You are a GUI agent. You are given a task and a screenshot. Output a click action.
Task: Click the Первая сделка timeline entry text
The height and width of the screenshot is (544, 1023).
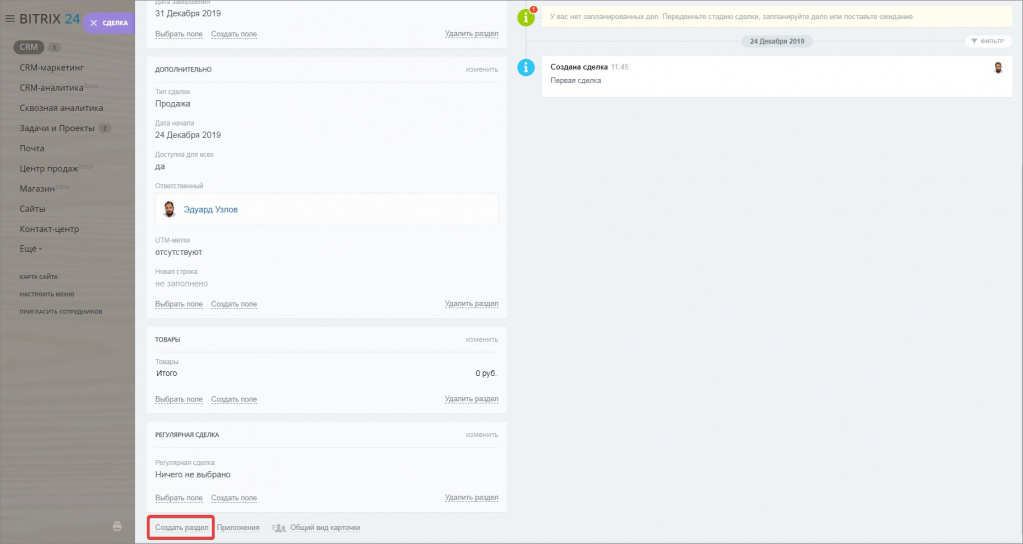(x=575, y=81)
